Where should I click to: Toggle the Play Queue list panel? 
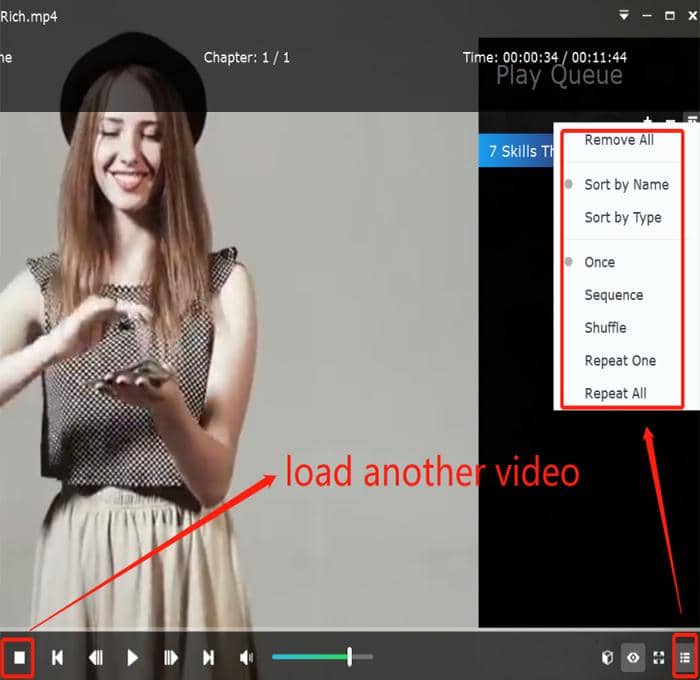pyautogui.click(x=685, y=657)
